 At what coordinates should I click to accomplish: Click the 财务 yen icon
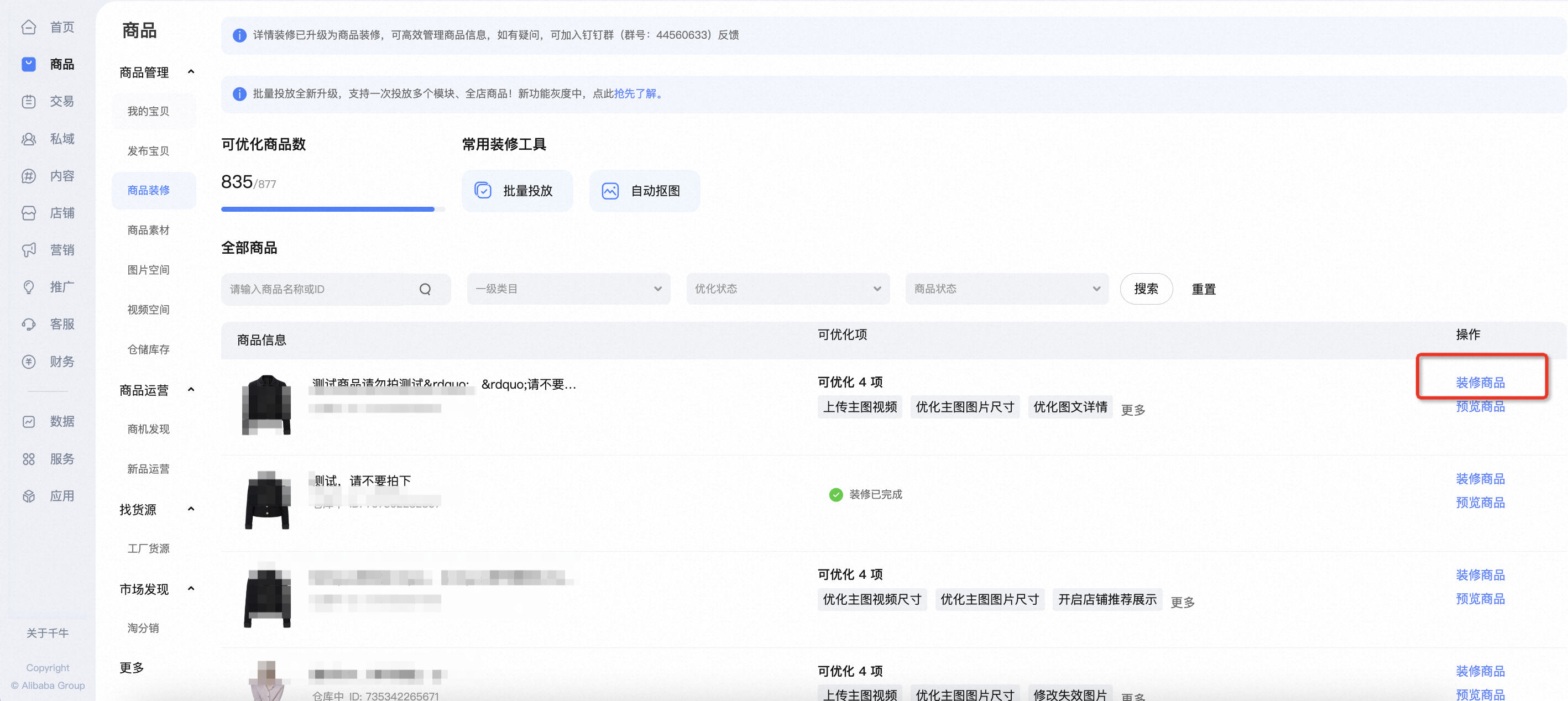click(x=29, y=362)
